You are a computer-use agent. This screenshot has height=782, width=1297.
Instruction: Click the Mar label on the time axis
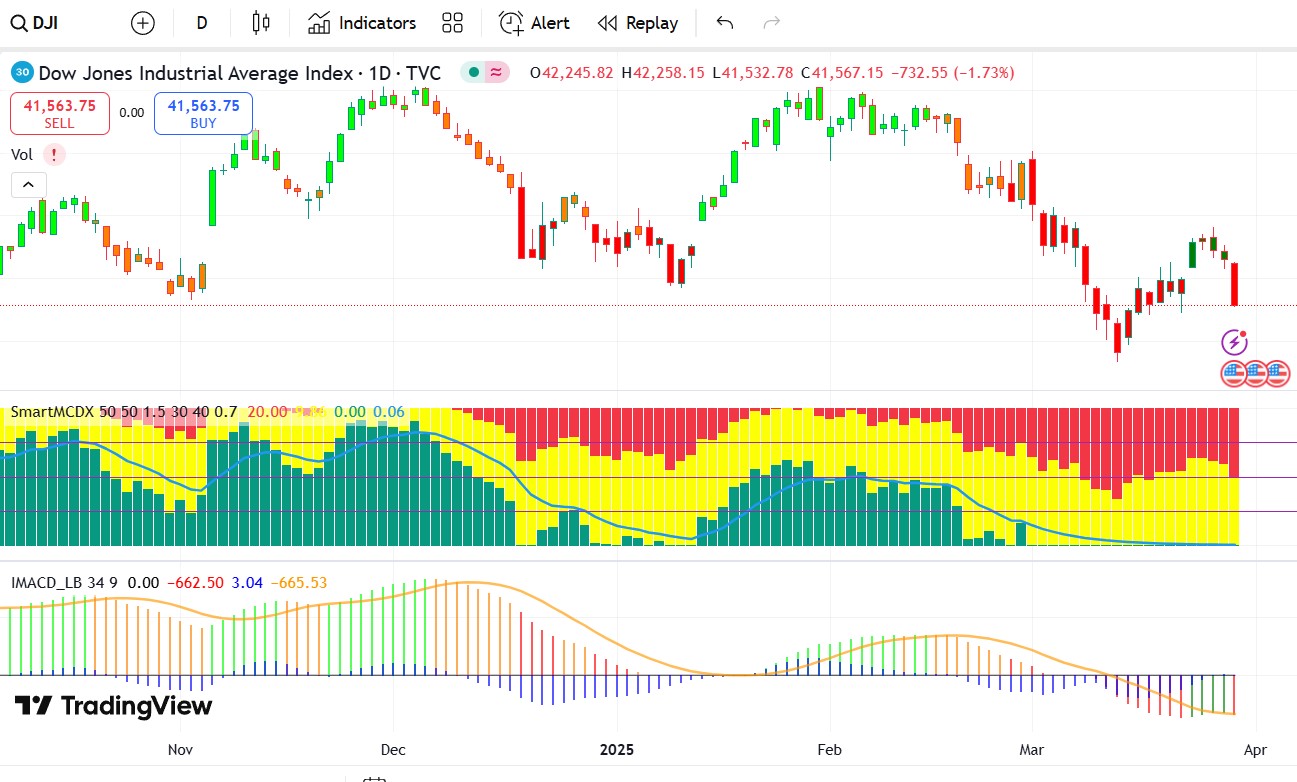(1031, 749)
